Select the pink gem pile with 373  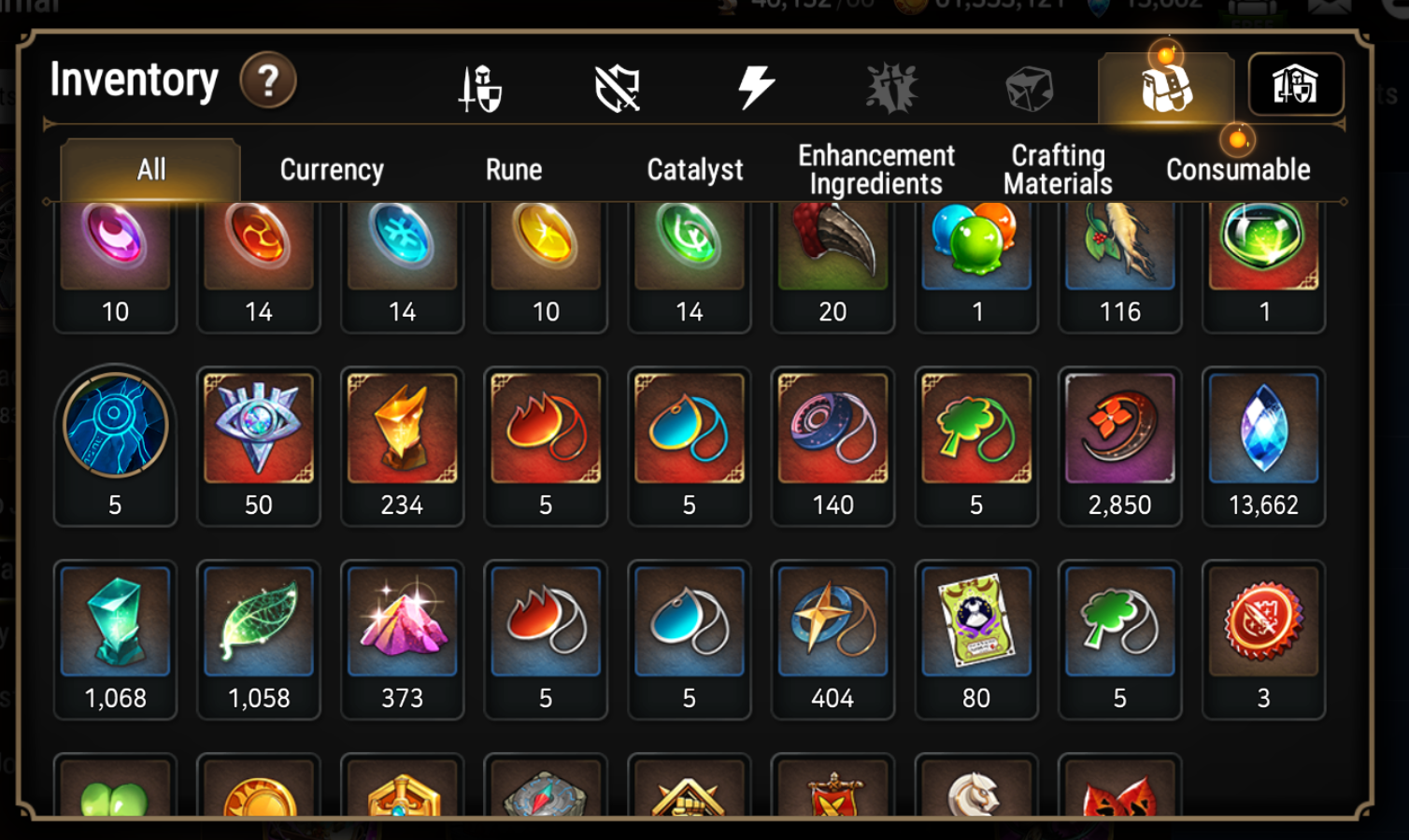click(402, 640)
